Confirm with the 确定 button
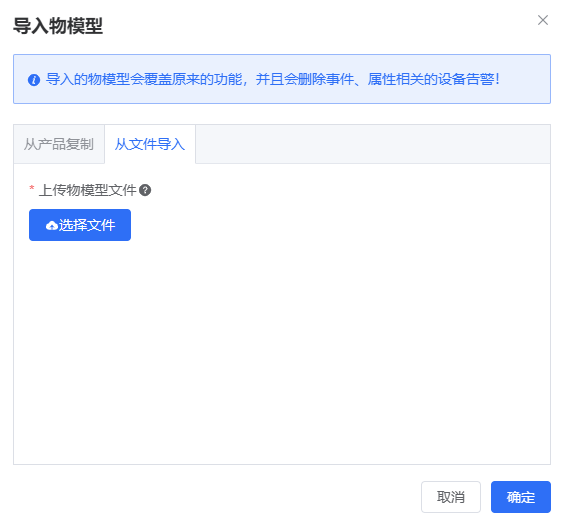The width and height of the screenshot is (564, 527). 520,497
